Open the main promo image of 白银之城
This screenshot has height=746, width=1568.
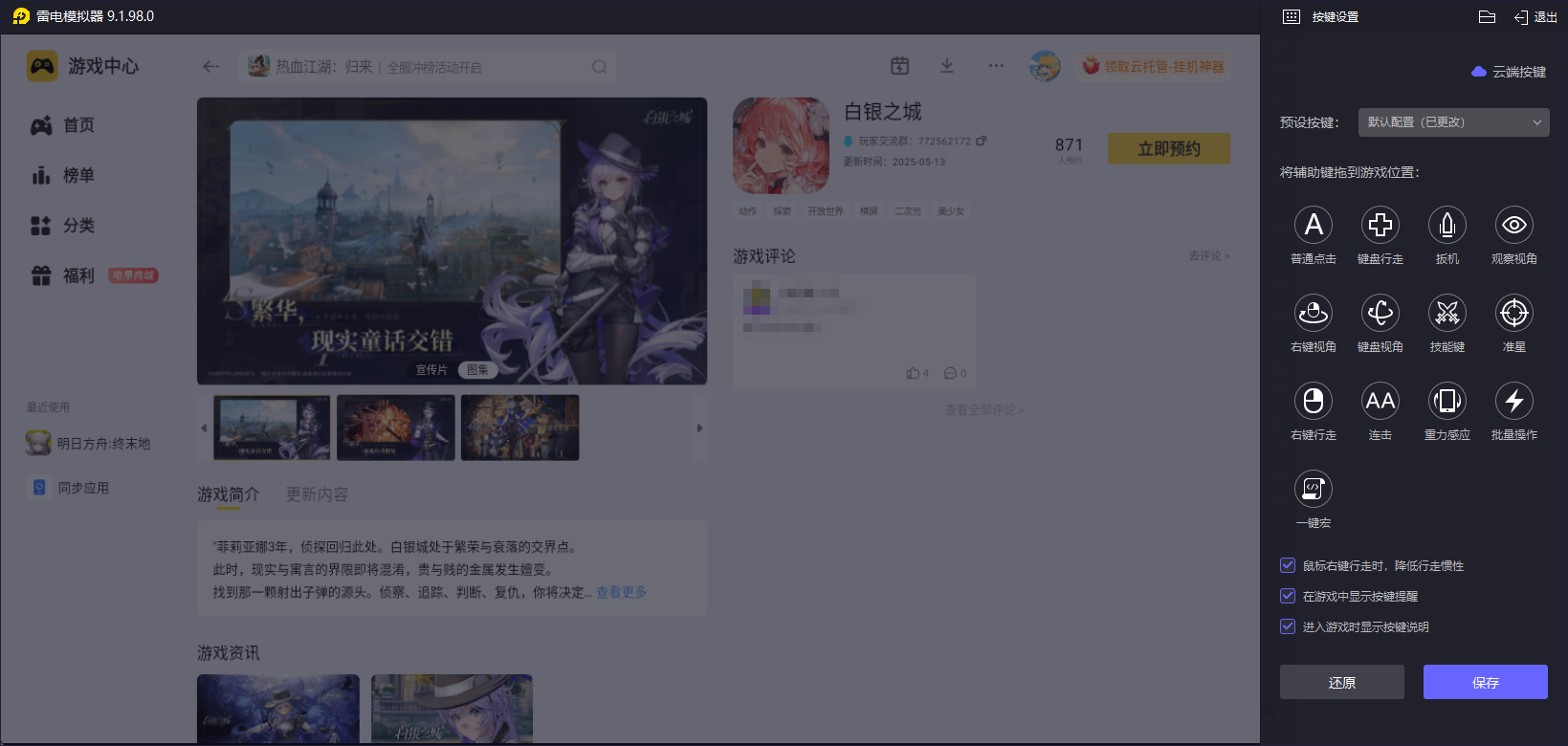click(452, 241)
